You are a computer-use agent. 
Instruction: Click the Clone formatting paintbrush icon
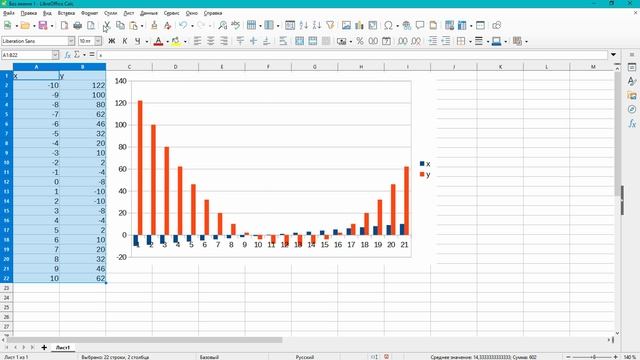[x=154, y=25]
